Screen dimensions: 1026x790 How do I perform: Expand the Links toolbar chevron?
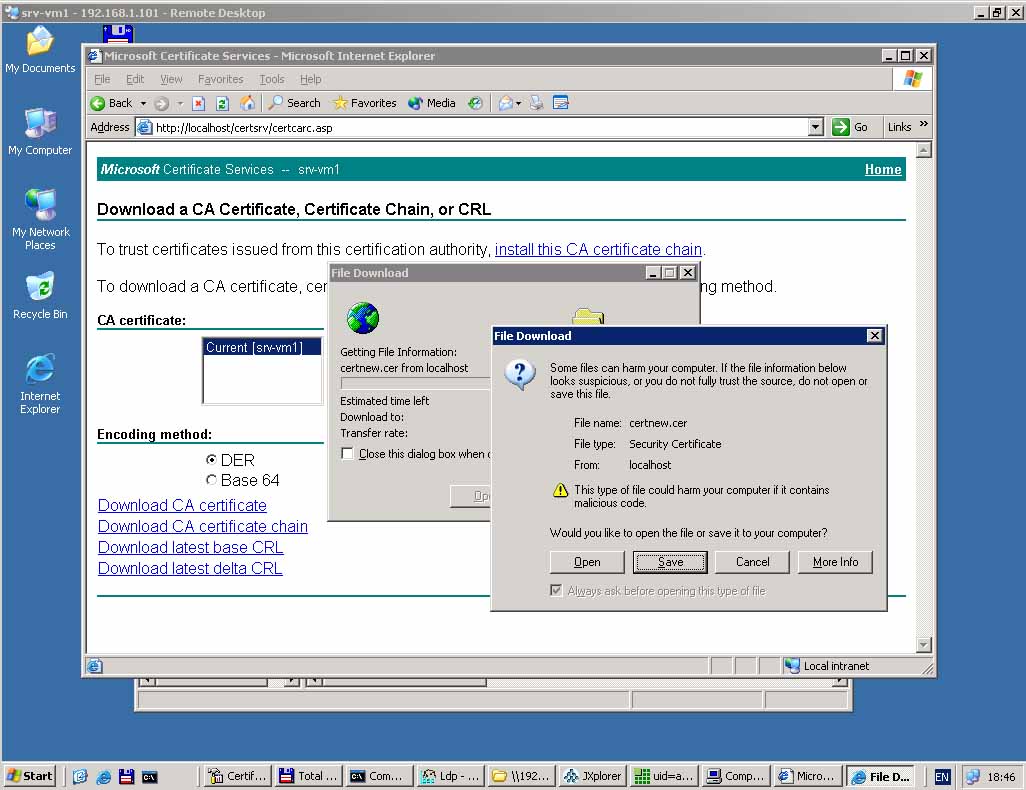tap(923, 124)
